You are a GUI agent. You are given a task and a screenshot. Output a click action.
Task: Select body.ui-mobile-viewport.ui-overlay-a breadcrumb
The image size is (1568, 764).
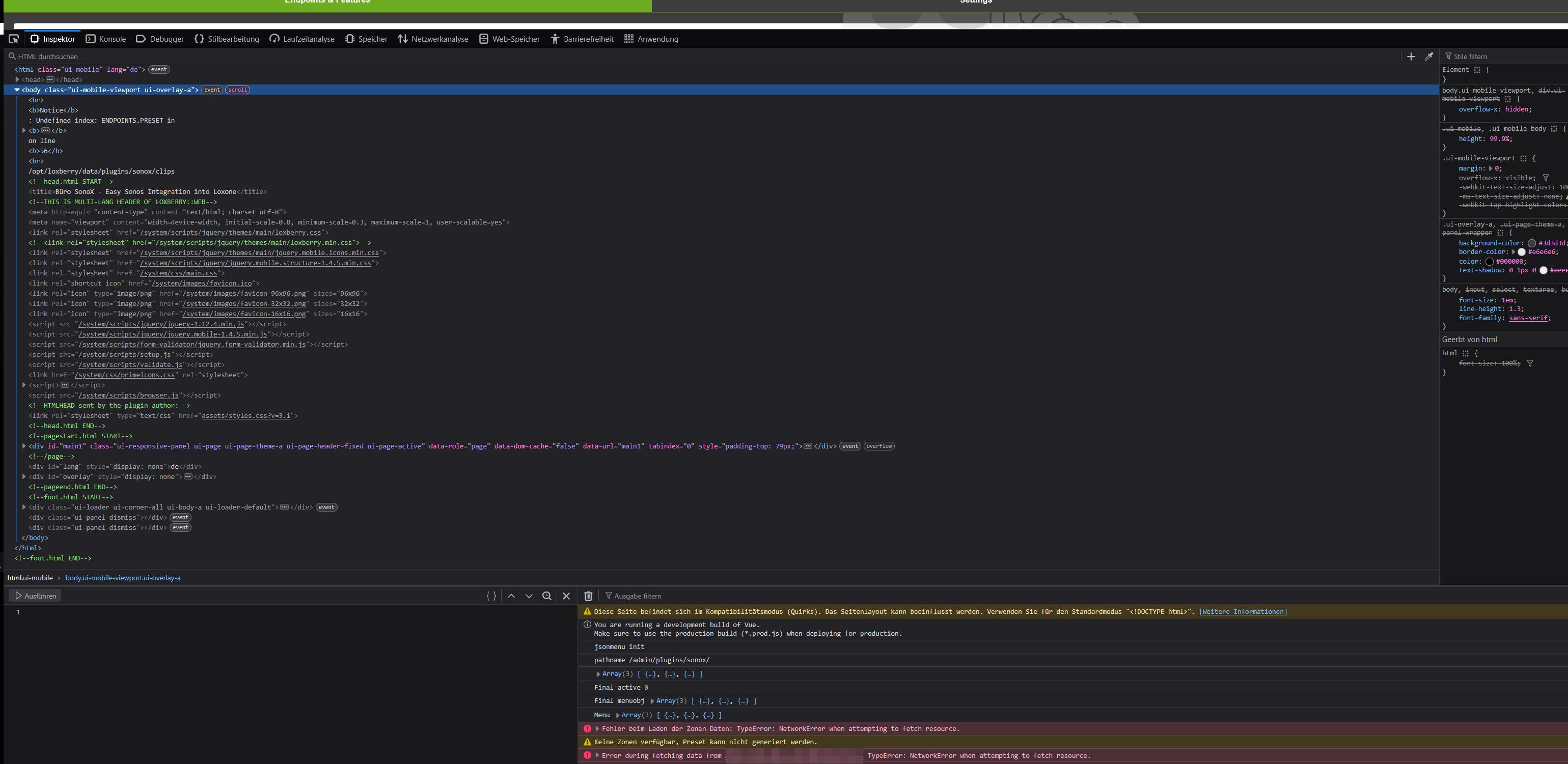(x=123, y=578)
